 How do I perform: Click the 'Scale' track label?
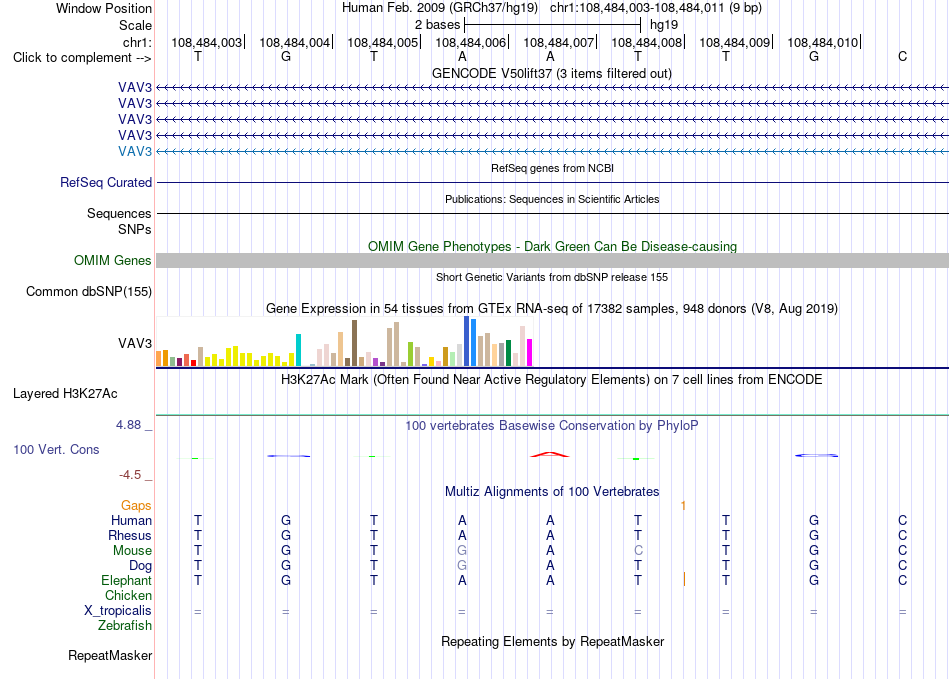click(x=135, y=25)
